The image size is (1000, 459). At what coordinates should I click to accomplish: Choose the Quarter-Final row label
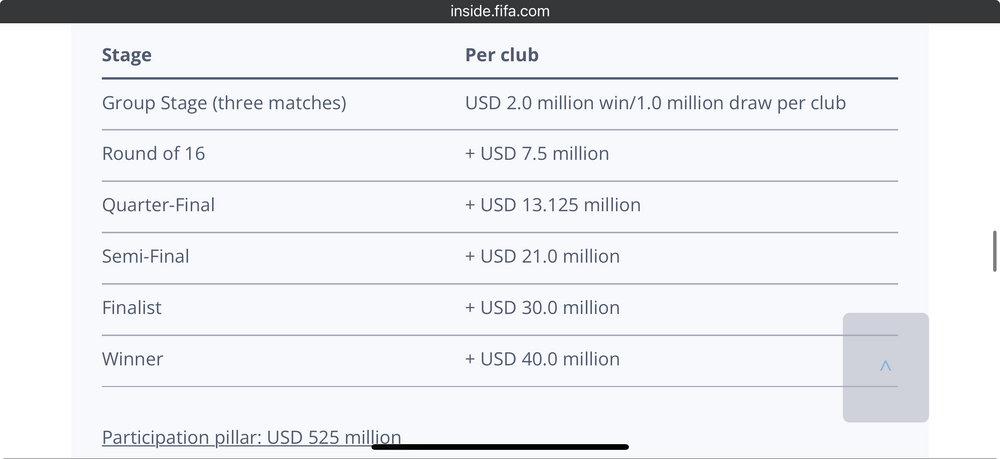coord(158,205)
